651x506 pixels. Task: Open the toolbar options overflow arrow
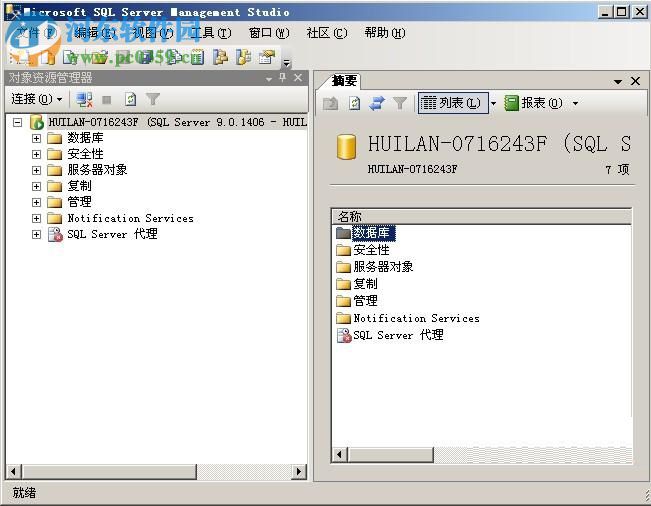(x=286, y=63)
